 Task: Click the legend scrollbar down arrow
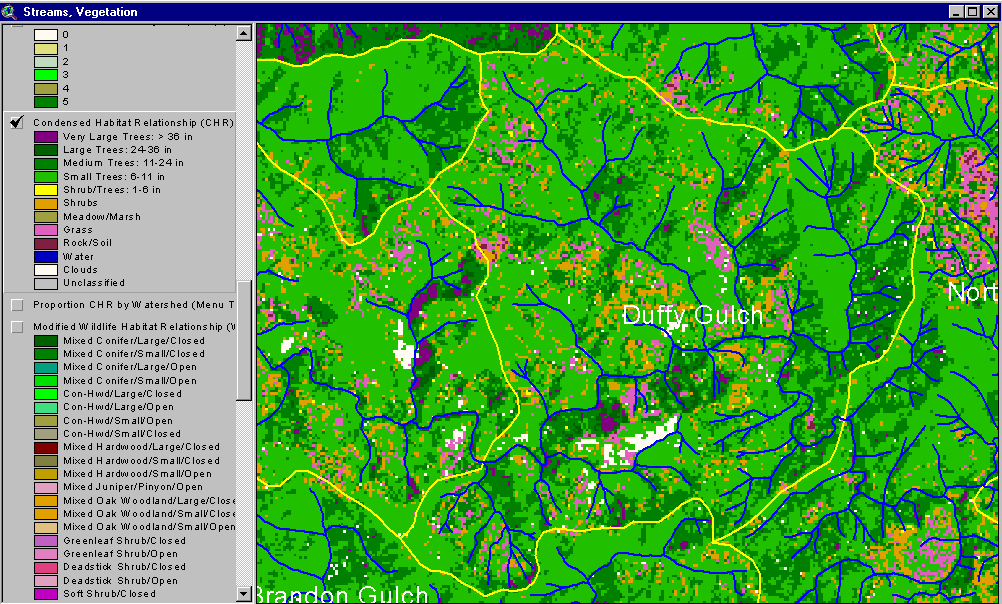(244, 594)
